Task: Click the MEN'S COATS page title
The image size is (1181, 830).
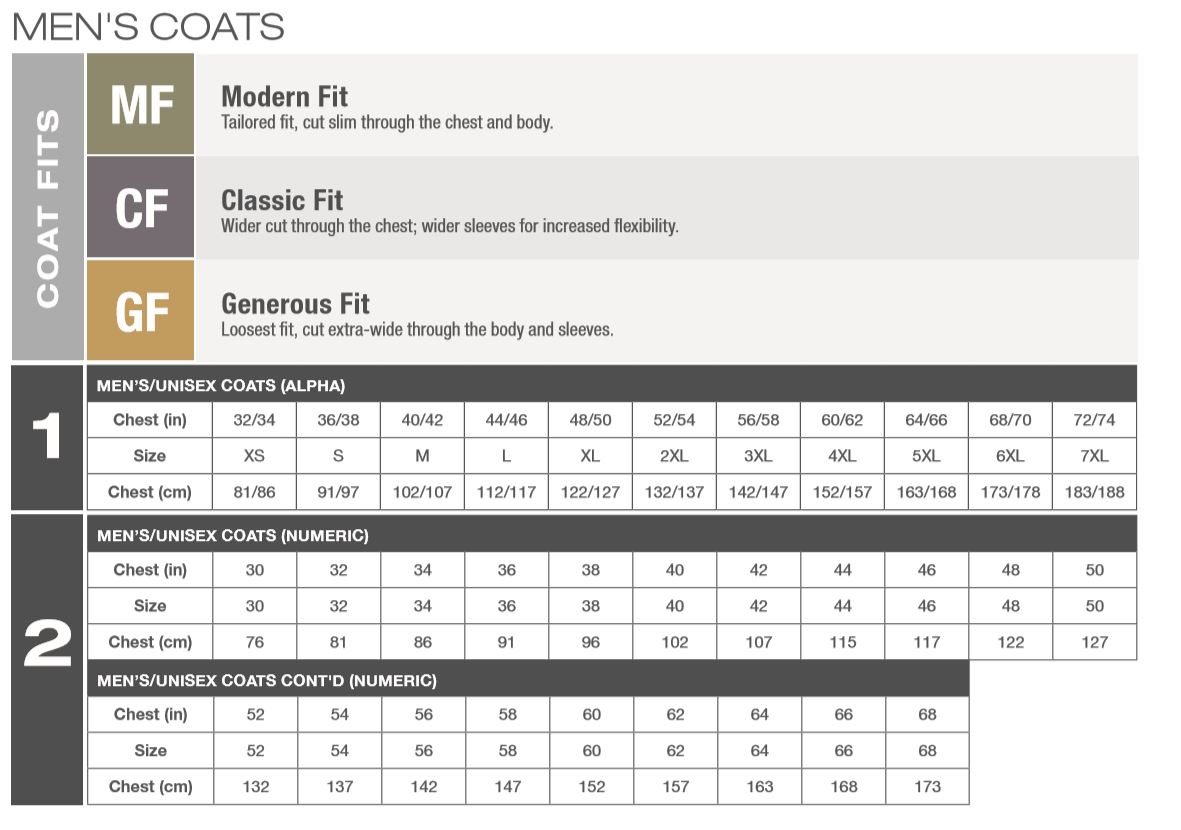Action: (x=148, y=27)
